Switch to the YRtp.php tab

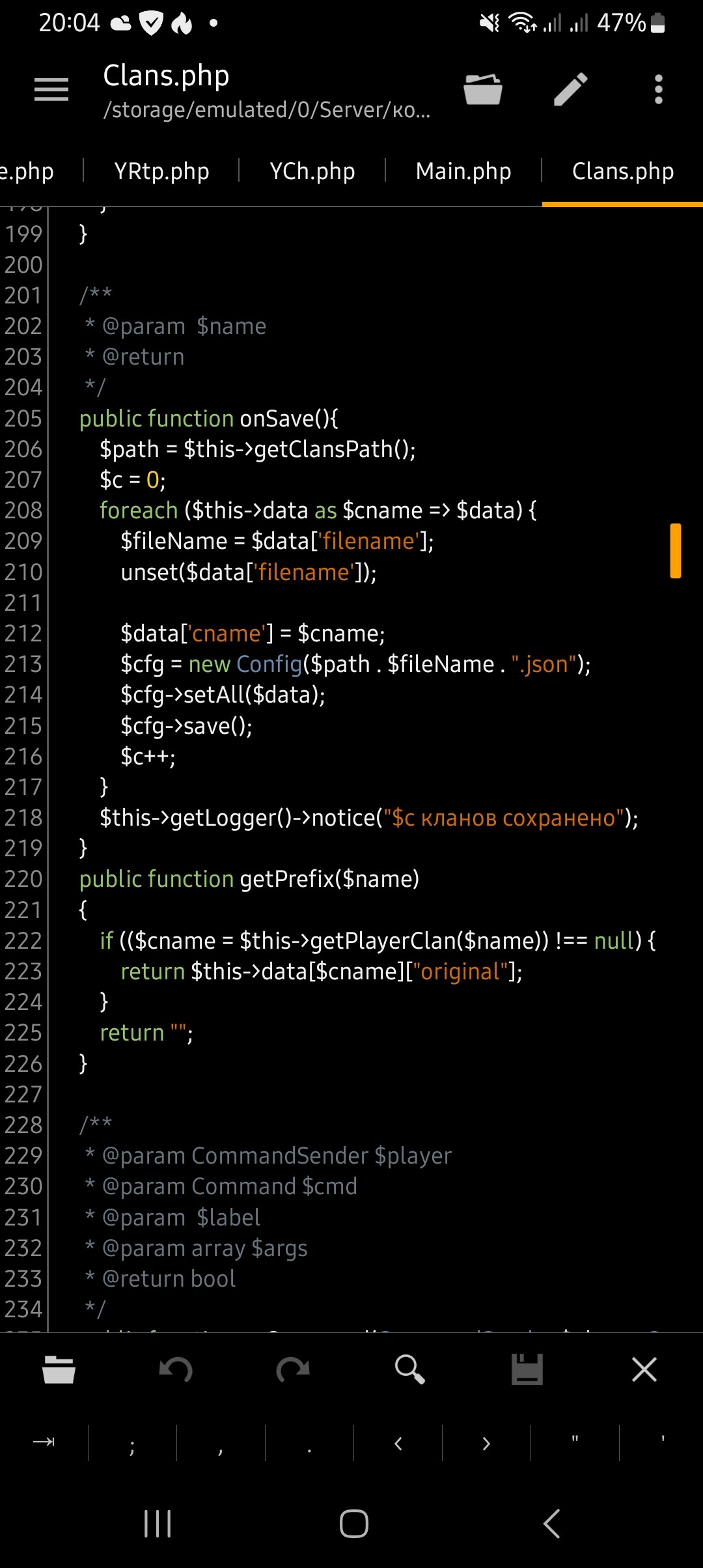(161, 171)
